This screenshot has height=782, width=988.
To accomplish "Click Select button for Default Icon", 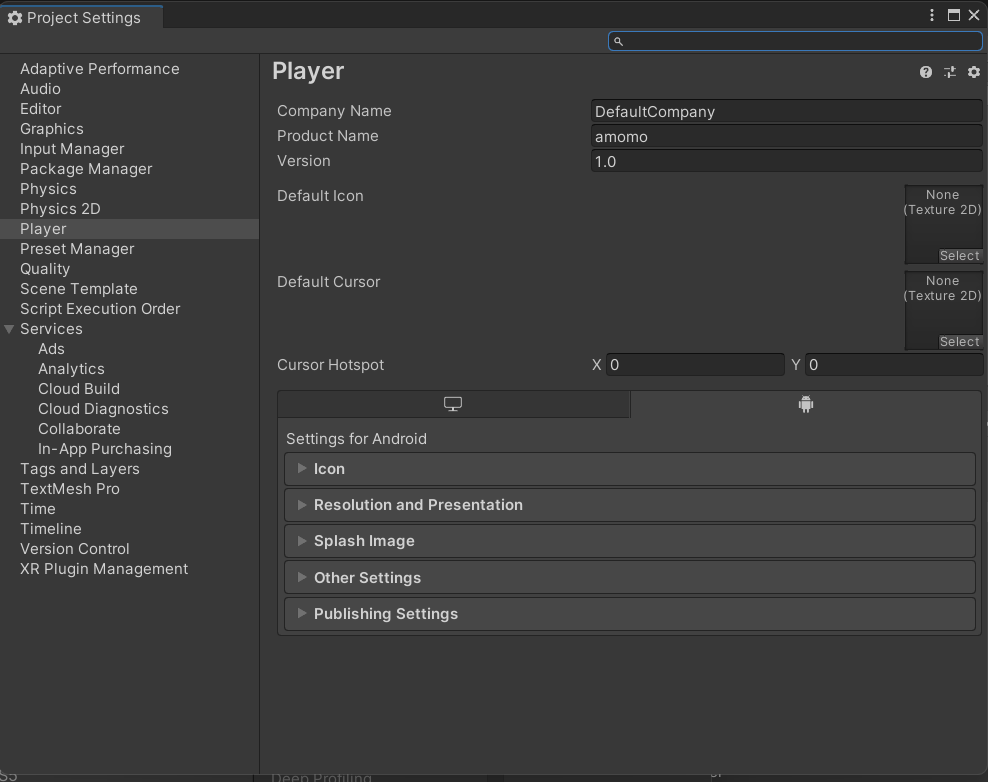I will pos(960,256).
